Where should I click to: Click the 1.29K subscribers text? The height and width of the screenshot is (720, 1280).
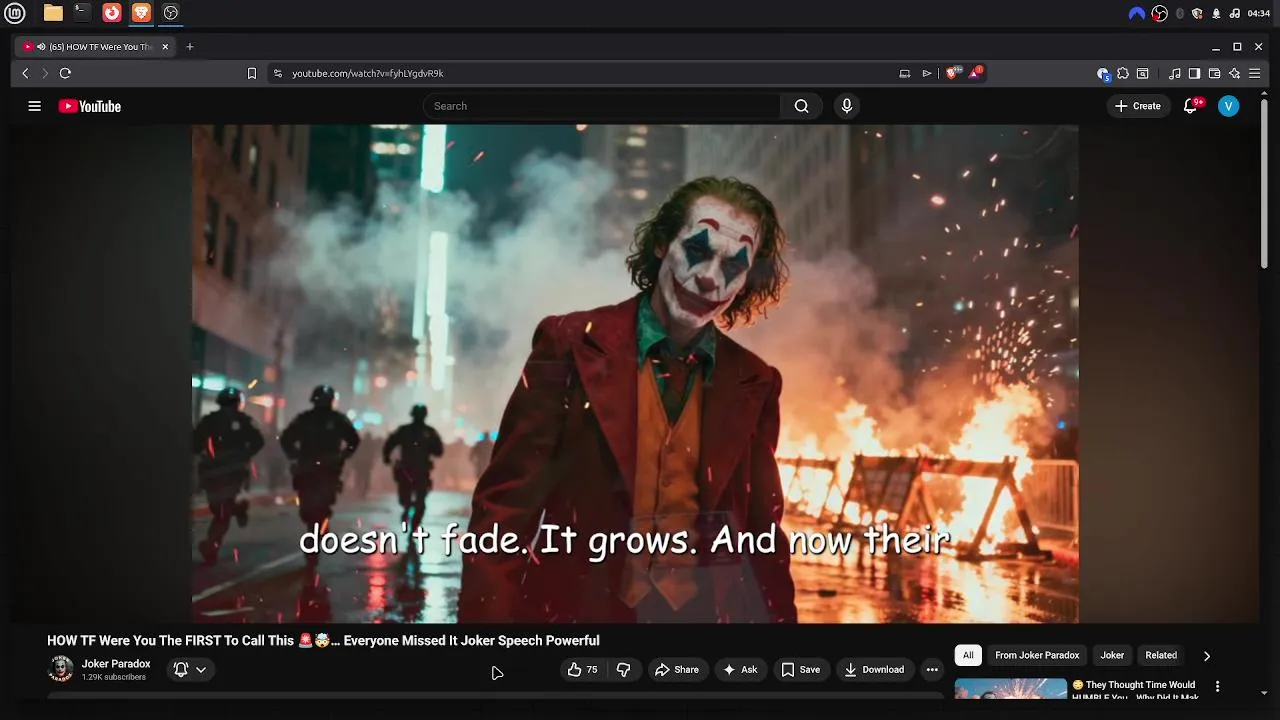click(114, 678)
